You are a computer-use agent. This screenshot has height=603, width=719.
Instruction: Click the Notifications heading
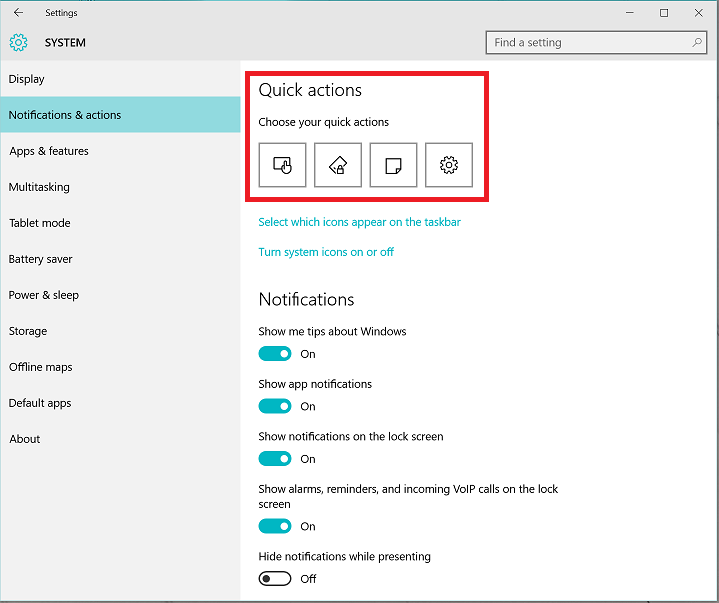(x=306, y=299)
